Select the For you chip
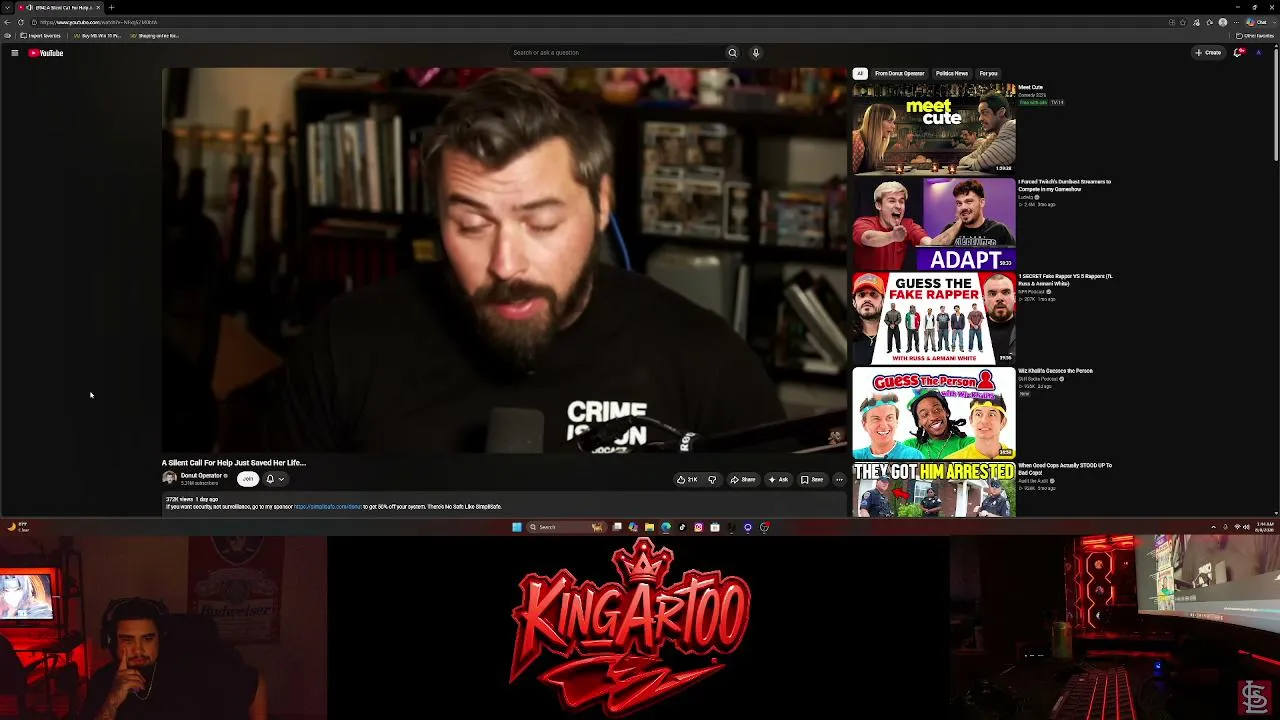Image resolution: width=1280 pixels, height=720 pixels. [x=989, y=73]
